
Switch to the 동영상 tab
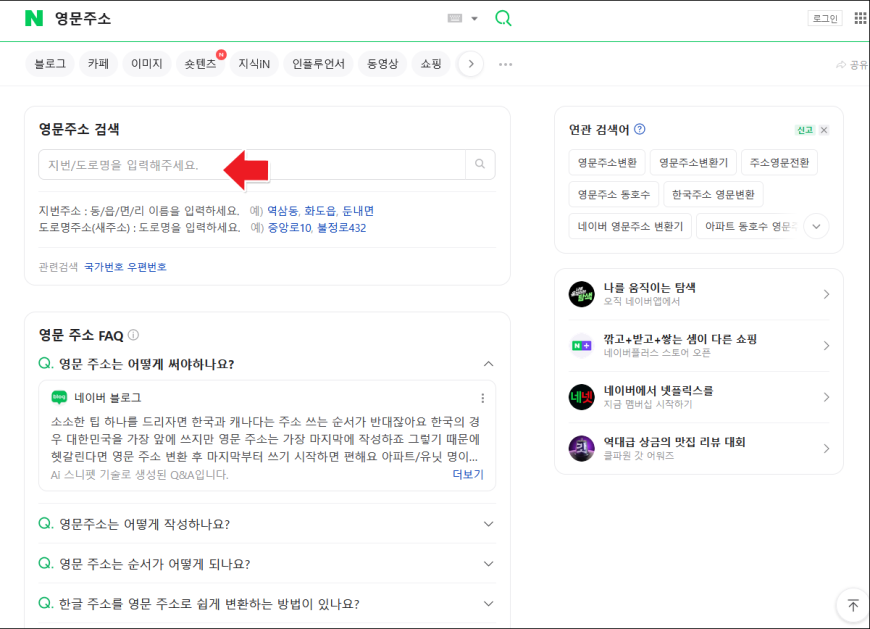tap(382, 64)
